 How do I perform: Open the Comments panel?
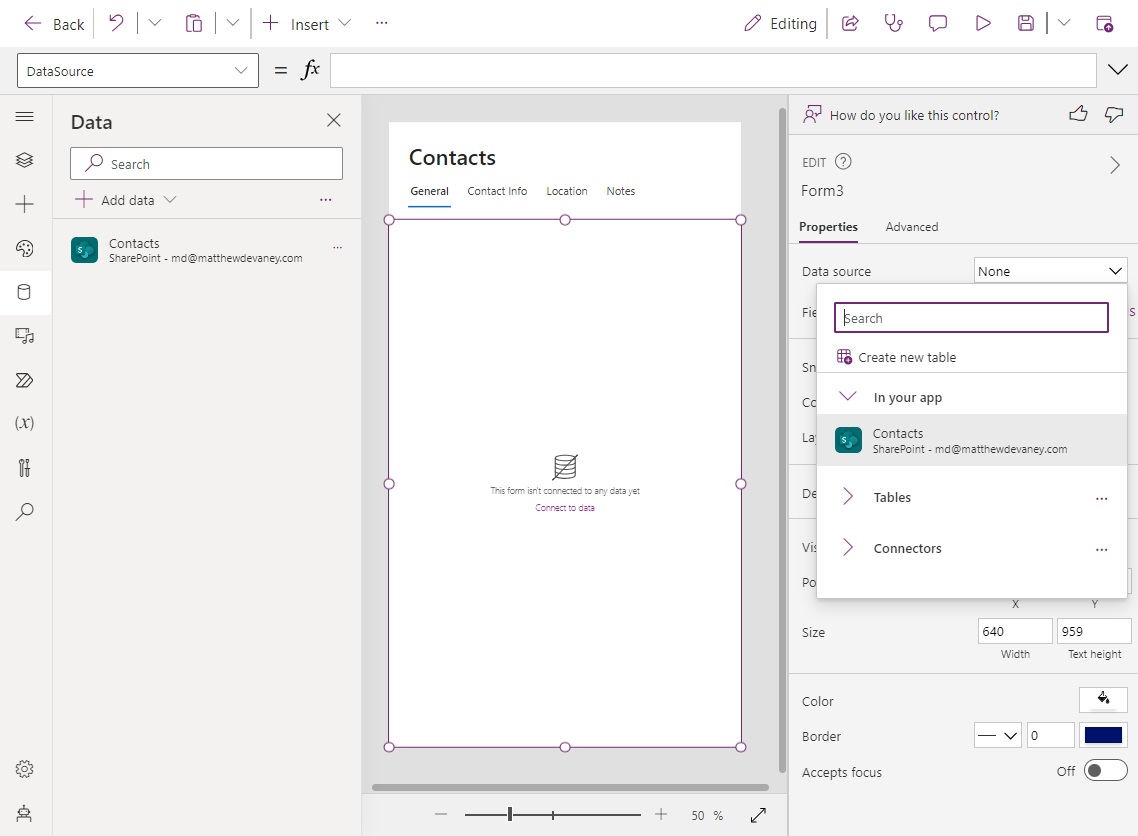pos(937,23)
